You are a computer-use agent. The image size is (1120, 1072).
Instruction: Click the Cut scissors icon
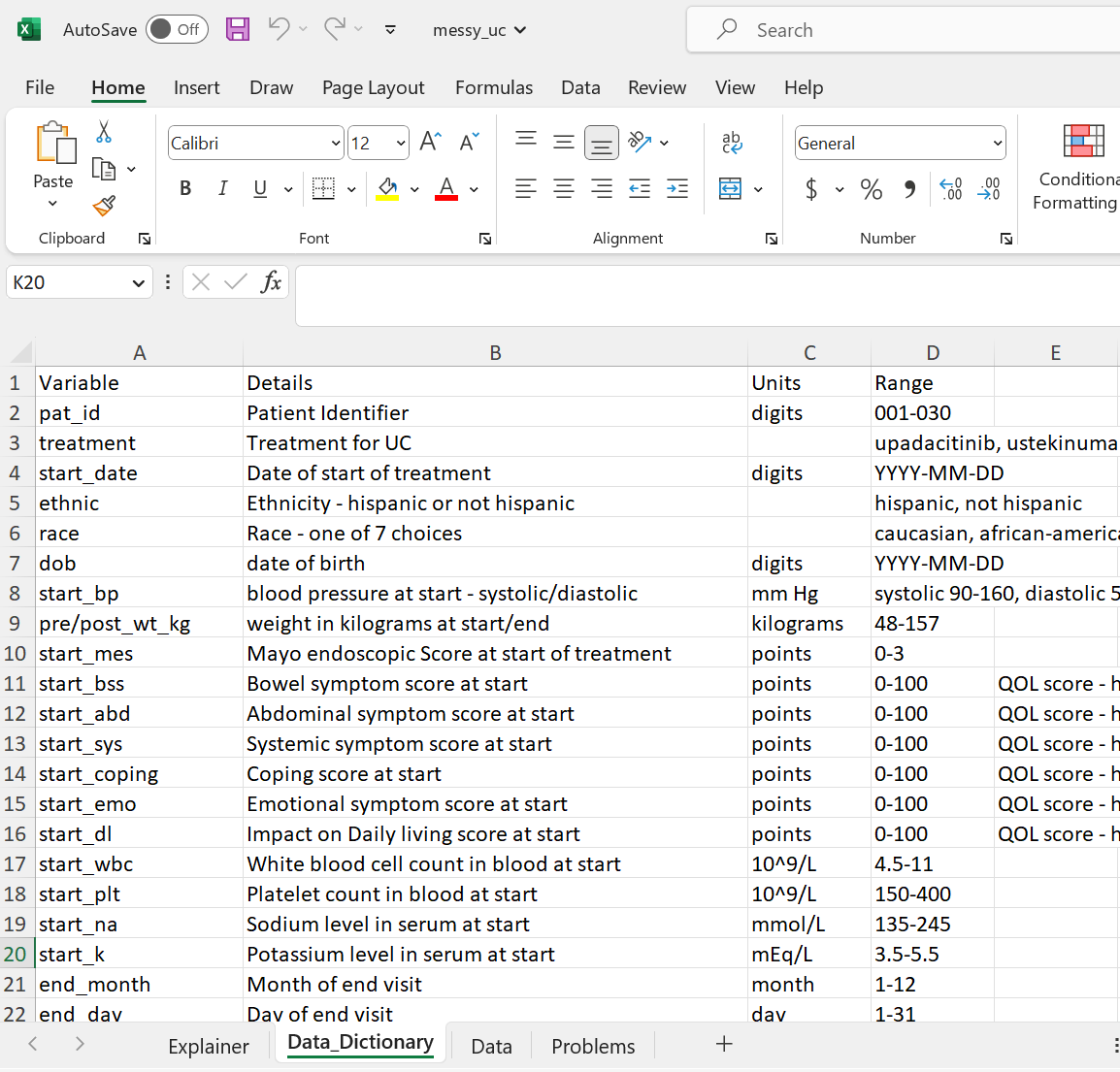tap(104, 132)
